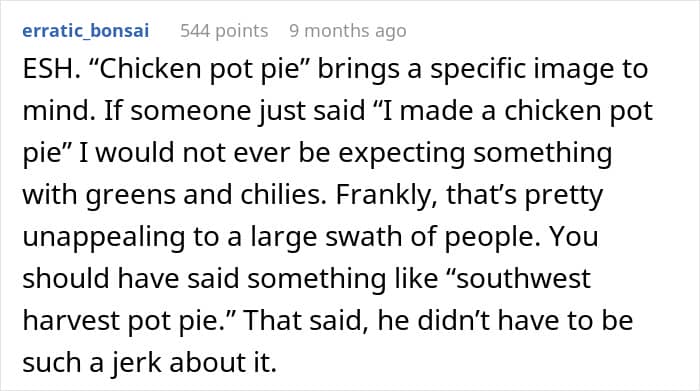Screen dimensions: 700x391
Task: Open the erratic_bonsai user profile
Action: (x=86, y=31)
